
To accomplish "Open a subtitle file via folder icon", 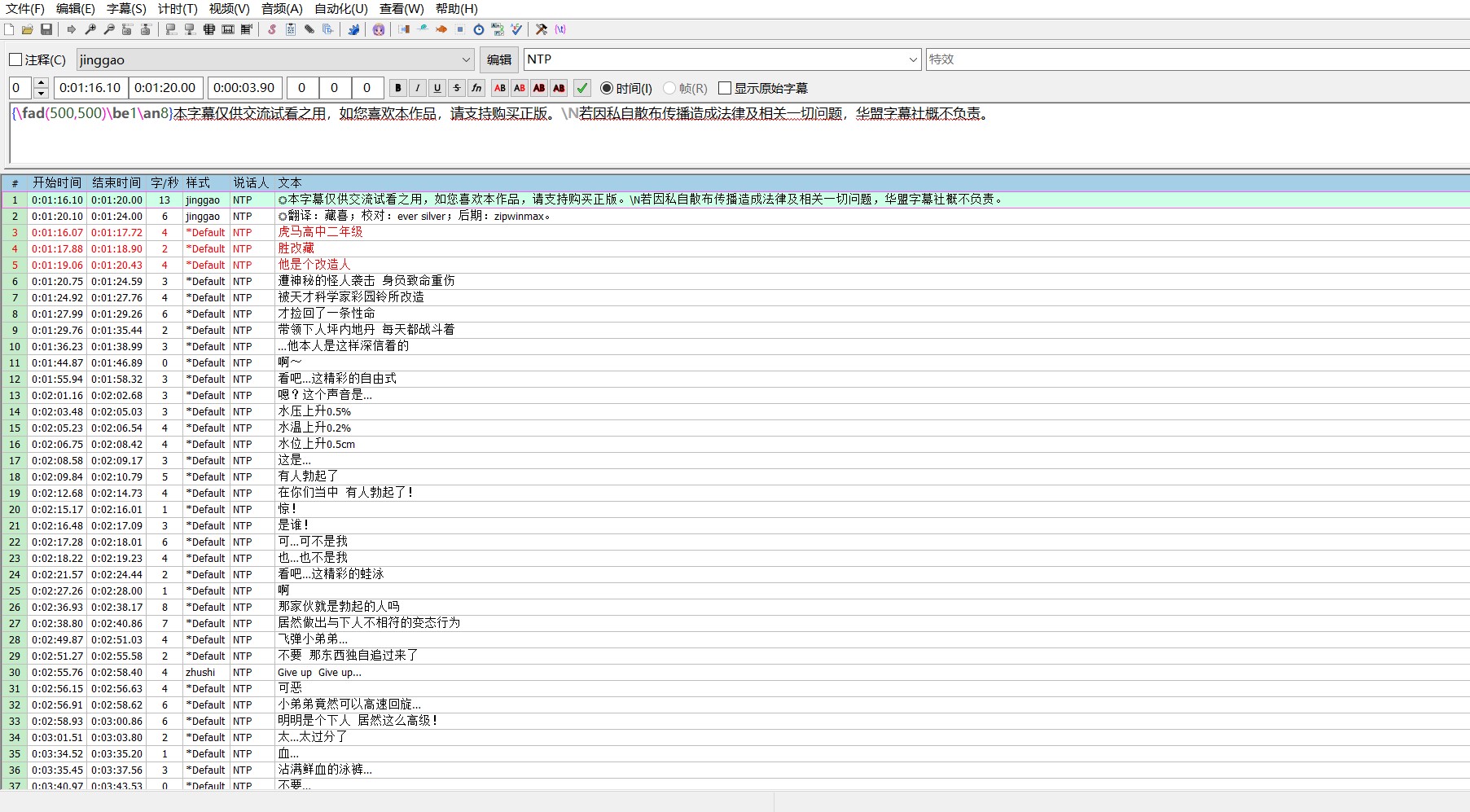I will (x=28, y=29).
